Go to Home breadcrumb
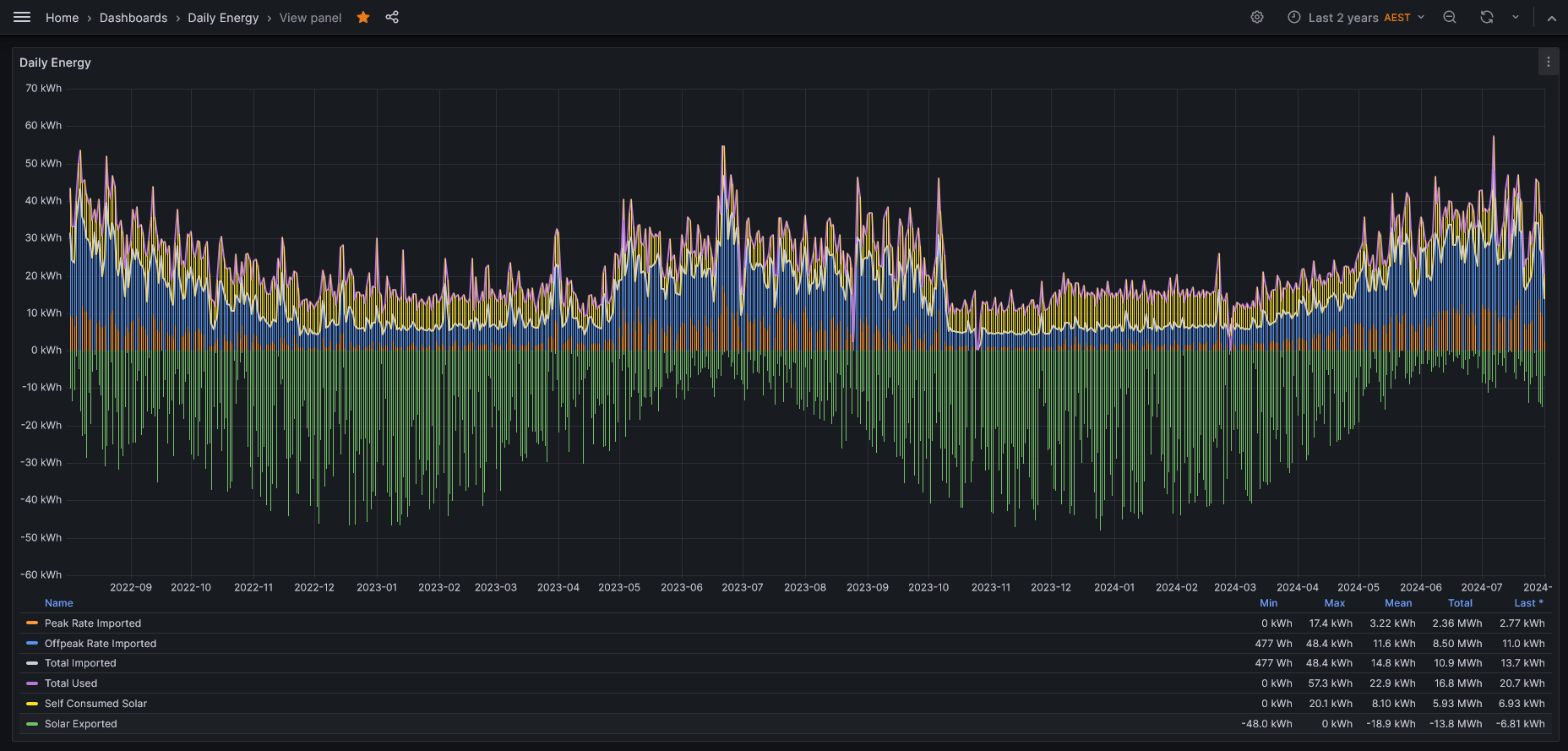This screenshot has height=751, width=1568. (x=62, y=18)
